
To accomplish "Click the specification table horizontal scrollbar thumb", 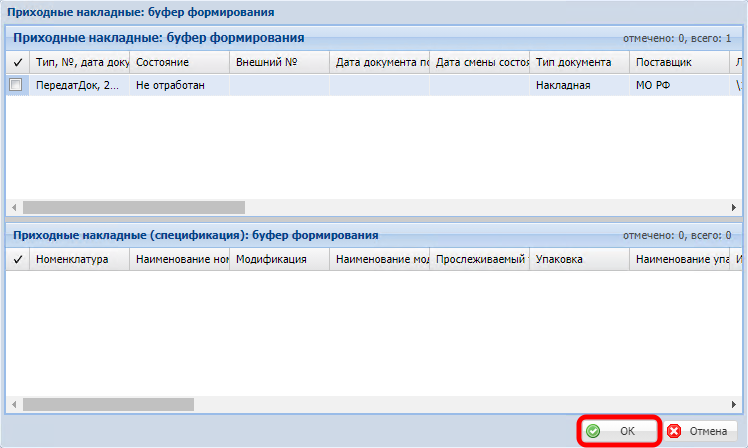I will click(x=134, y=404).
